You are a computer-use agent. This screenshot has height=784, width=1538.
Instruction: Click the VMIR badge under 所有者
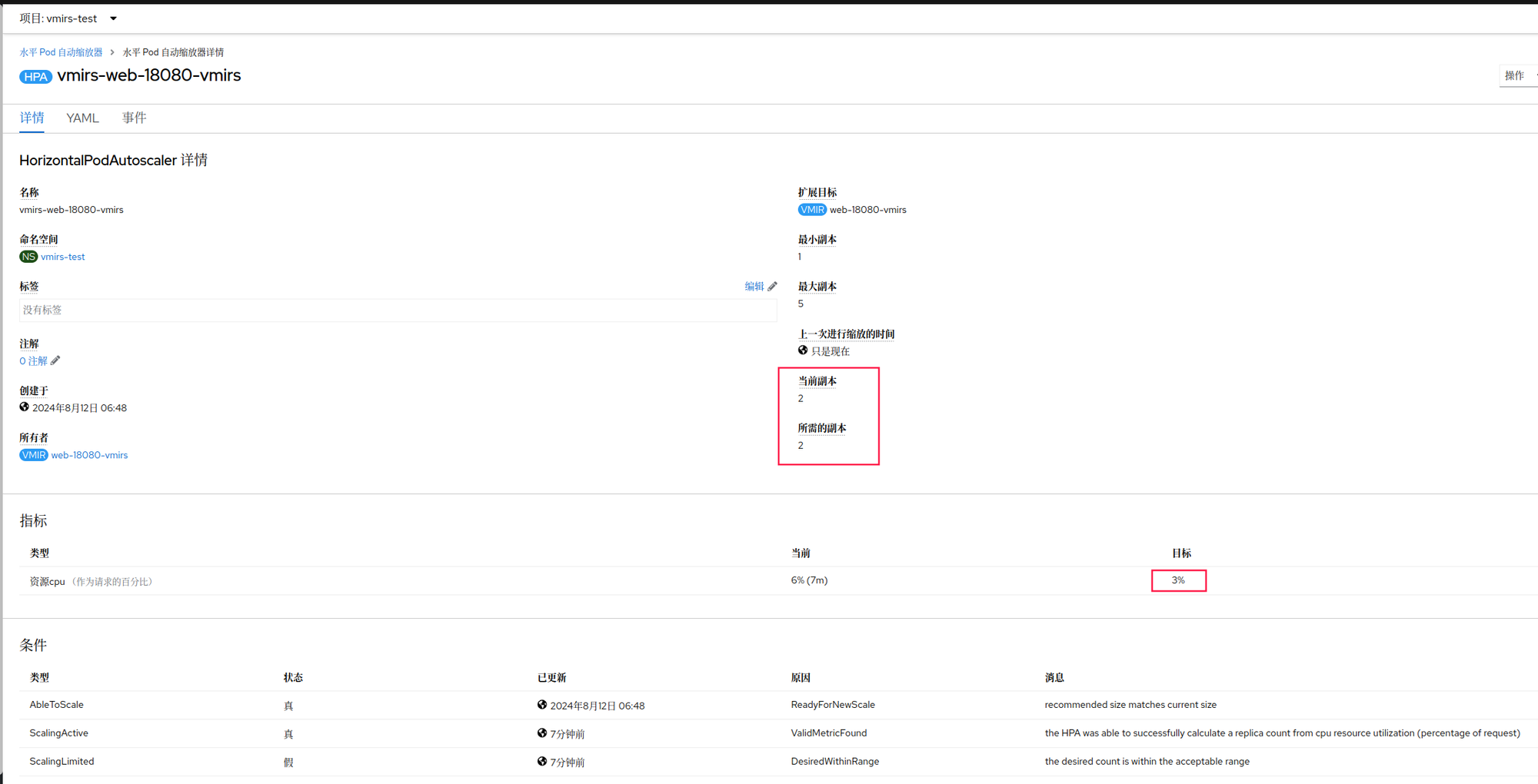[34, 455]
